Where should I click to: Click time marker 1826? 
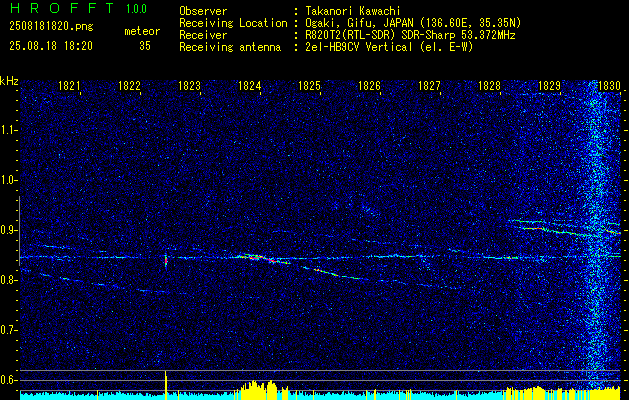click(369, 85)
